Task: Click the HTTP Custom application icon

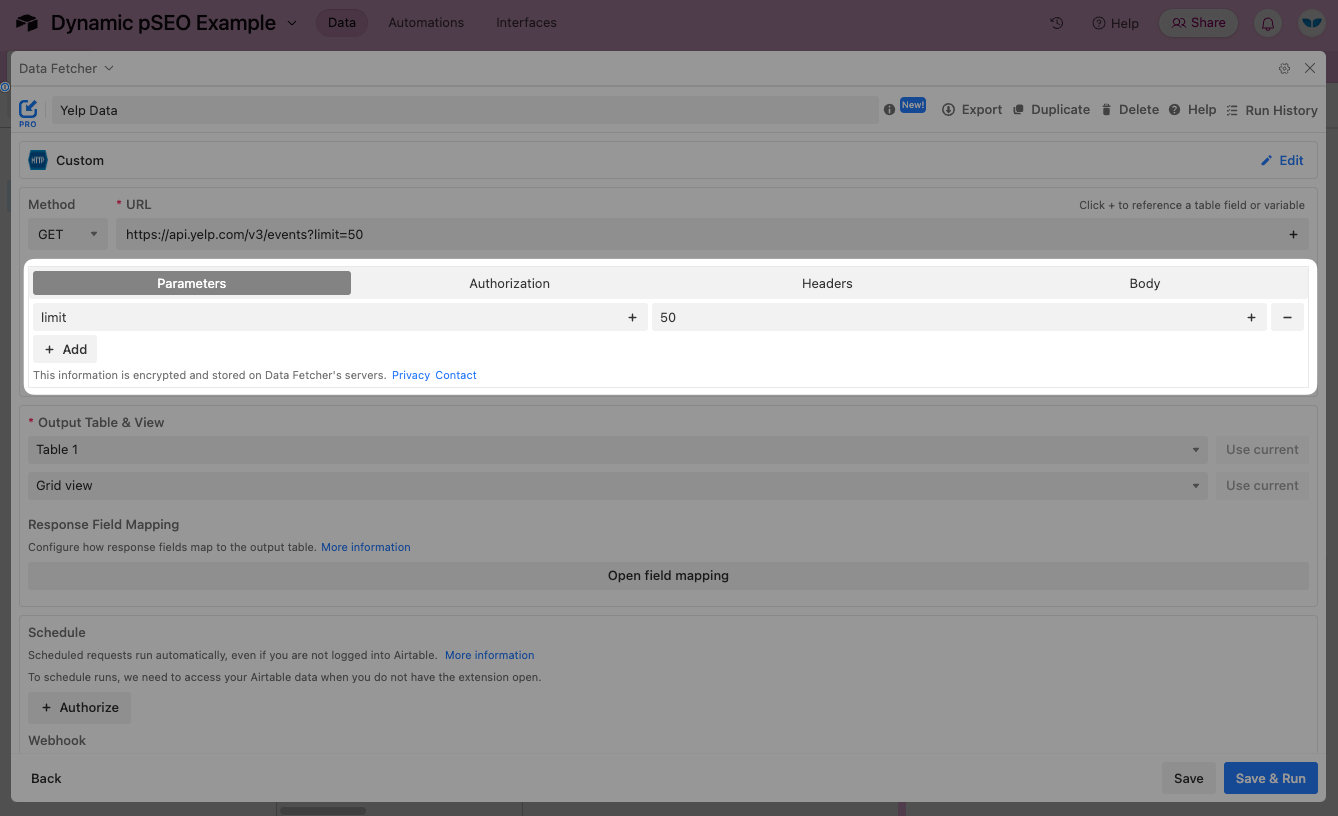Action: click(x=38, y=160)
